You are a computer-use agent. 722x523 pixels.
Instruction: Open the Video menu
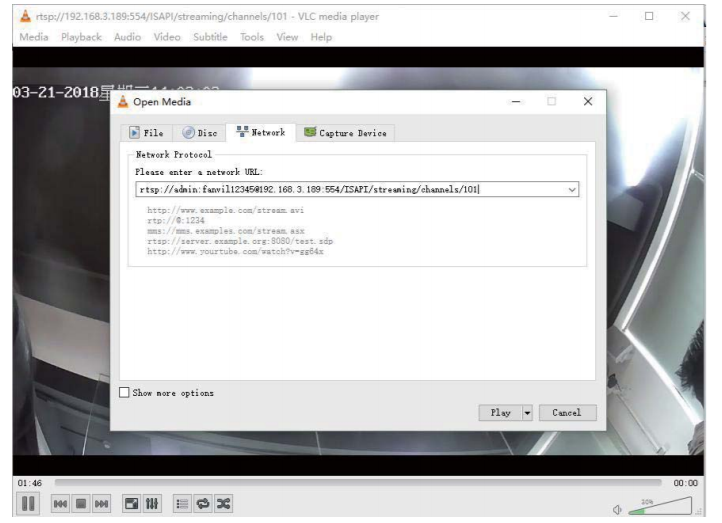pyautogui.click(x=167, y=37)
